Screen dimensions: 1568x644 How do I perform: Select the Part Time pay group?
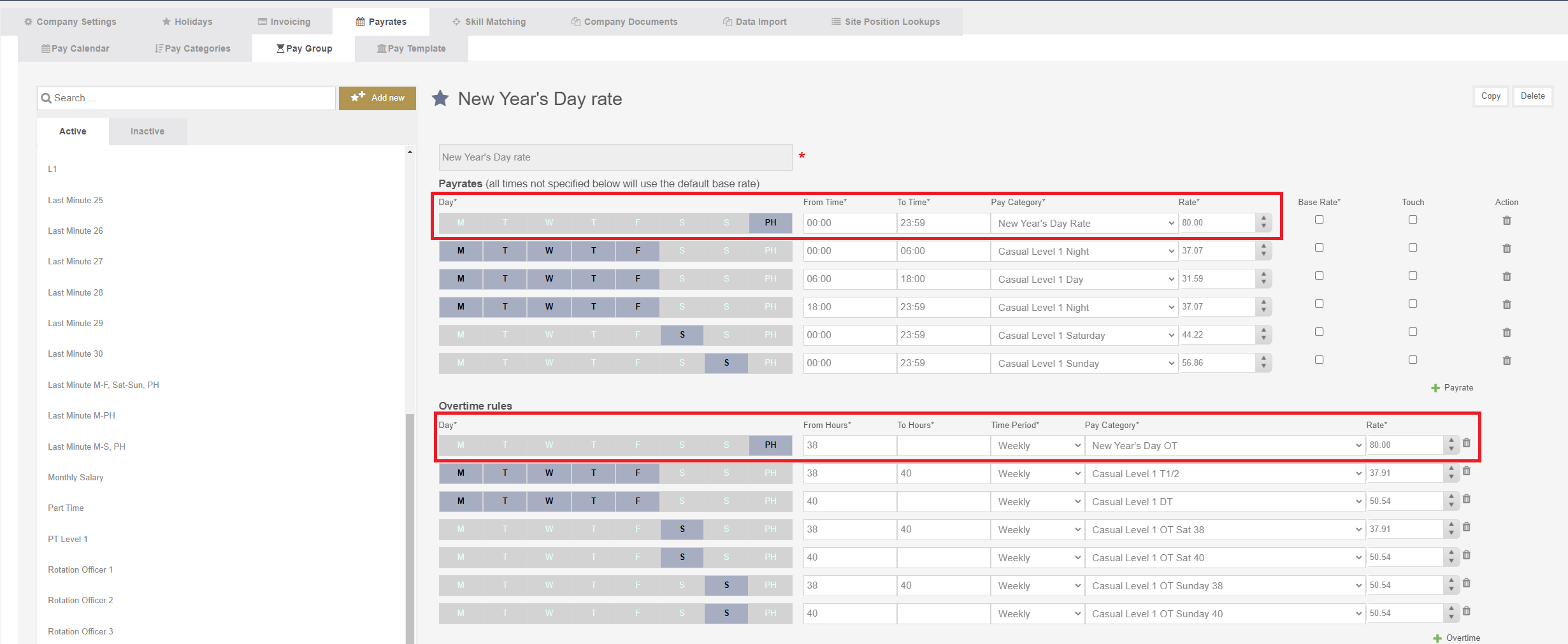[x=66, y=508]
